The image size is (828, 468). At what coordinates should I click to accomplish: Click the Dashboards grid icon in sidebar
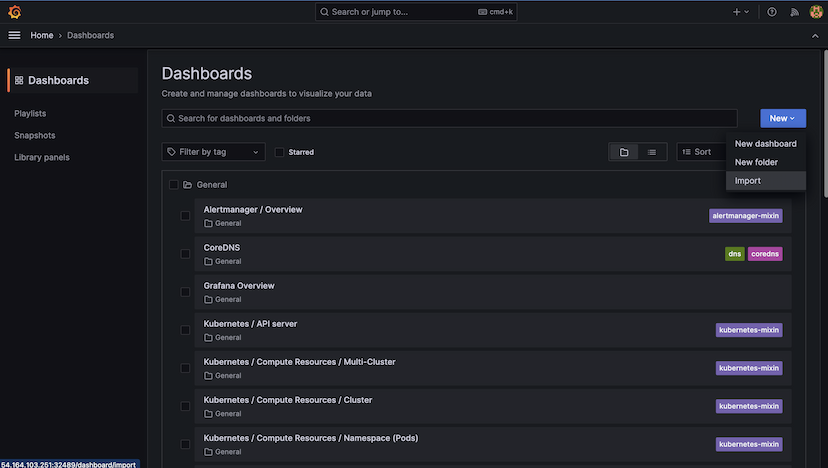(x=19, y=80)
